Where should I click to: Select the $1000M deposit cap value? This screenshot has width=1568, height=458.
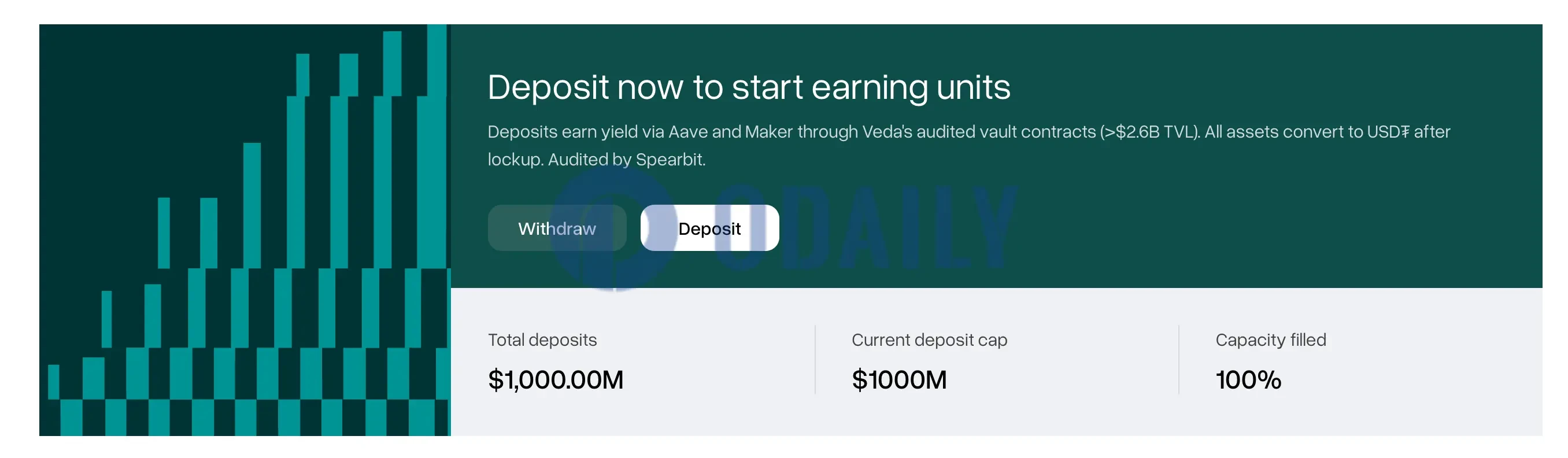[x=898, y=379]
